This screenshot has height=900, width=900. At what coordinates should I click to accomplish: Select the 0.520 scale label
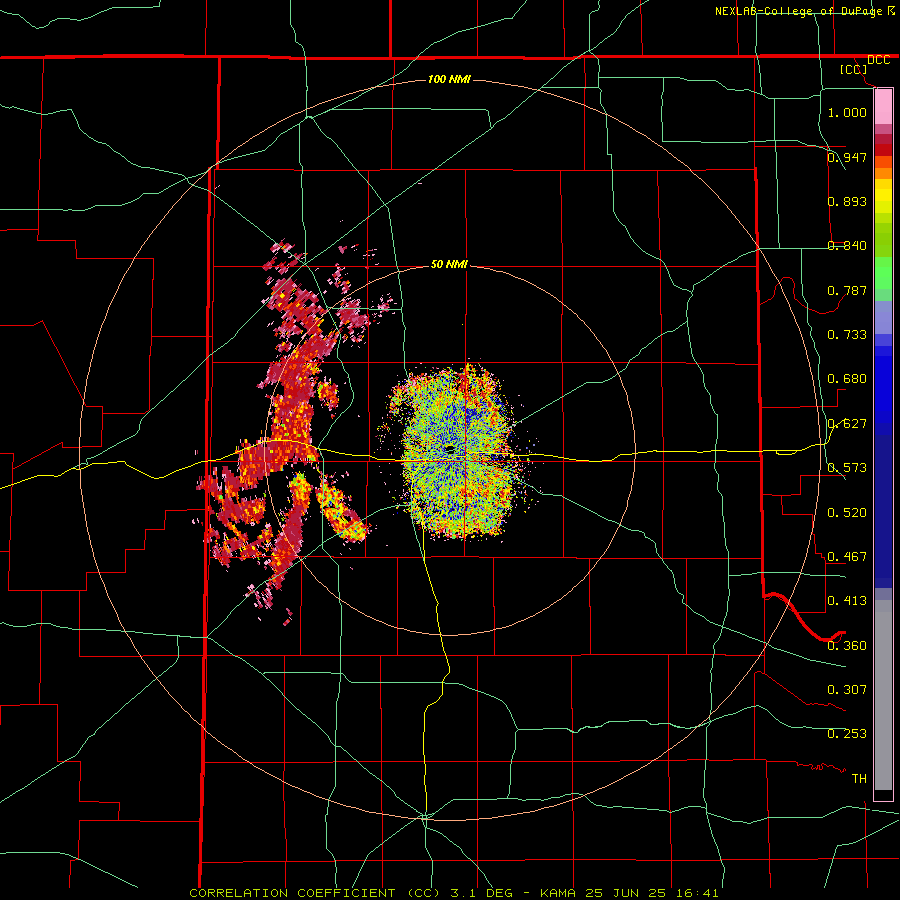pos(847,513)
